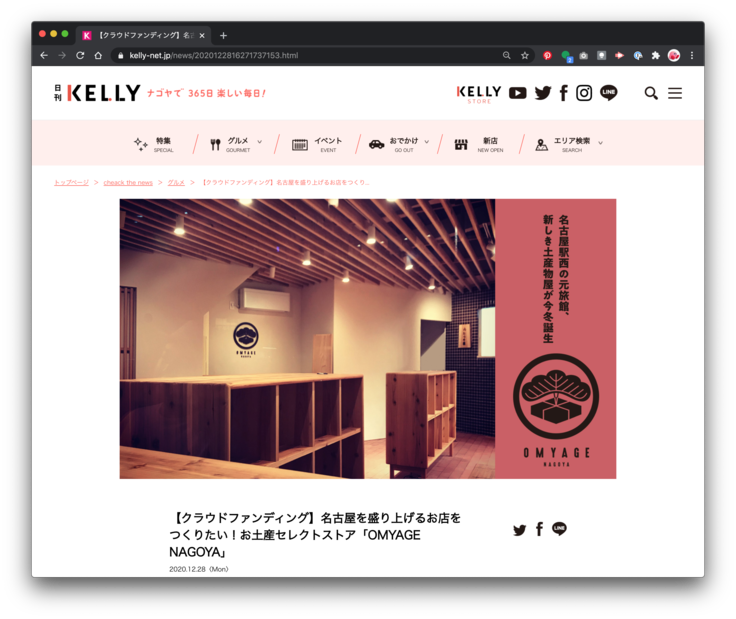Open the 特集 SPECIAL menu item
This screenshot has height=619, width=736.
(155, 144)
